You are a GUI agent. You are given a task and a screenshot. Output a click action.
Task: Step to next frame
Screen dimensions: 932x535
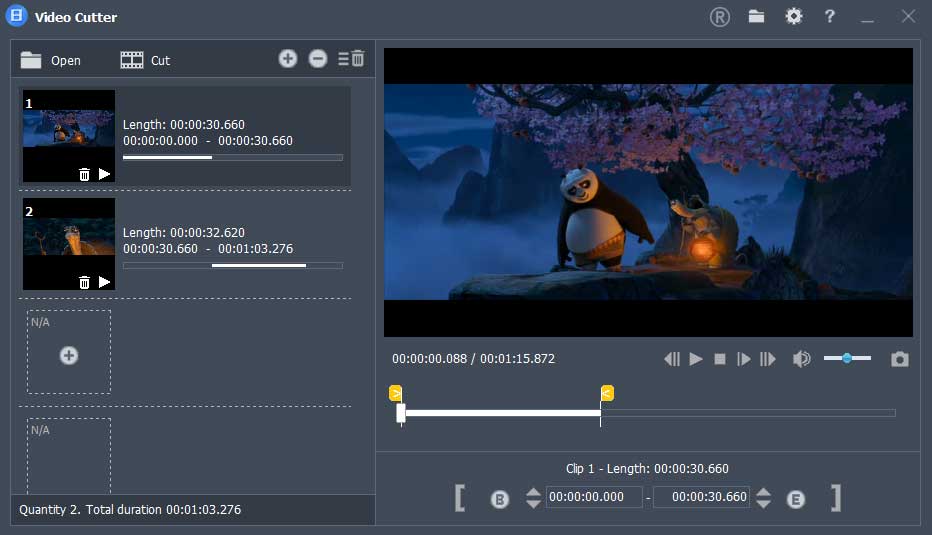744,359
